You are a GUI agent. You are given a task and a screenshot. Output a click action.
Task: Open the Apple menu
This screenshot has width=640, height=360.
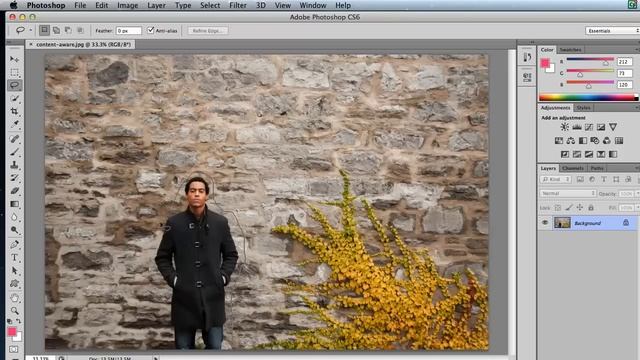click(x=13, y=5)
